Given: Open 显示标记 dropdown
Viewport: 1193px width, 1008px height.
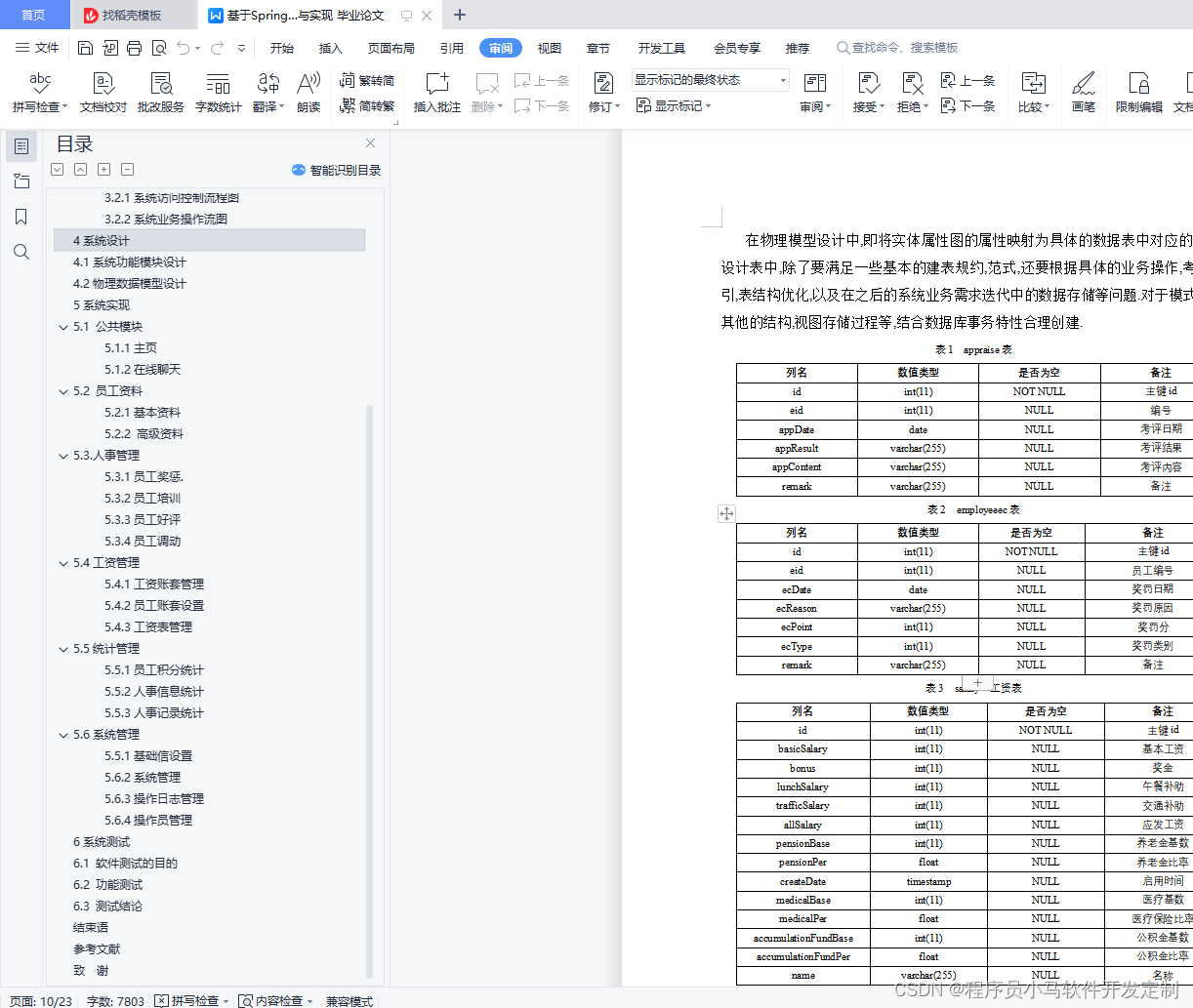Looking at the screenshot, I should click(674, 105).
